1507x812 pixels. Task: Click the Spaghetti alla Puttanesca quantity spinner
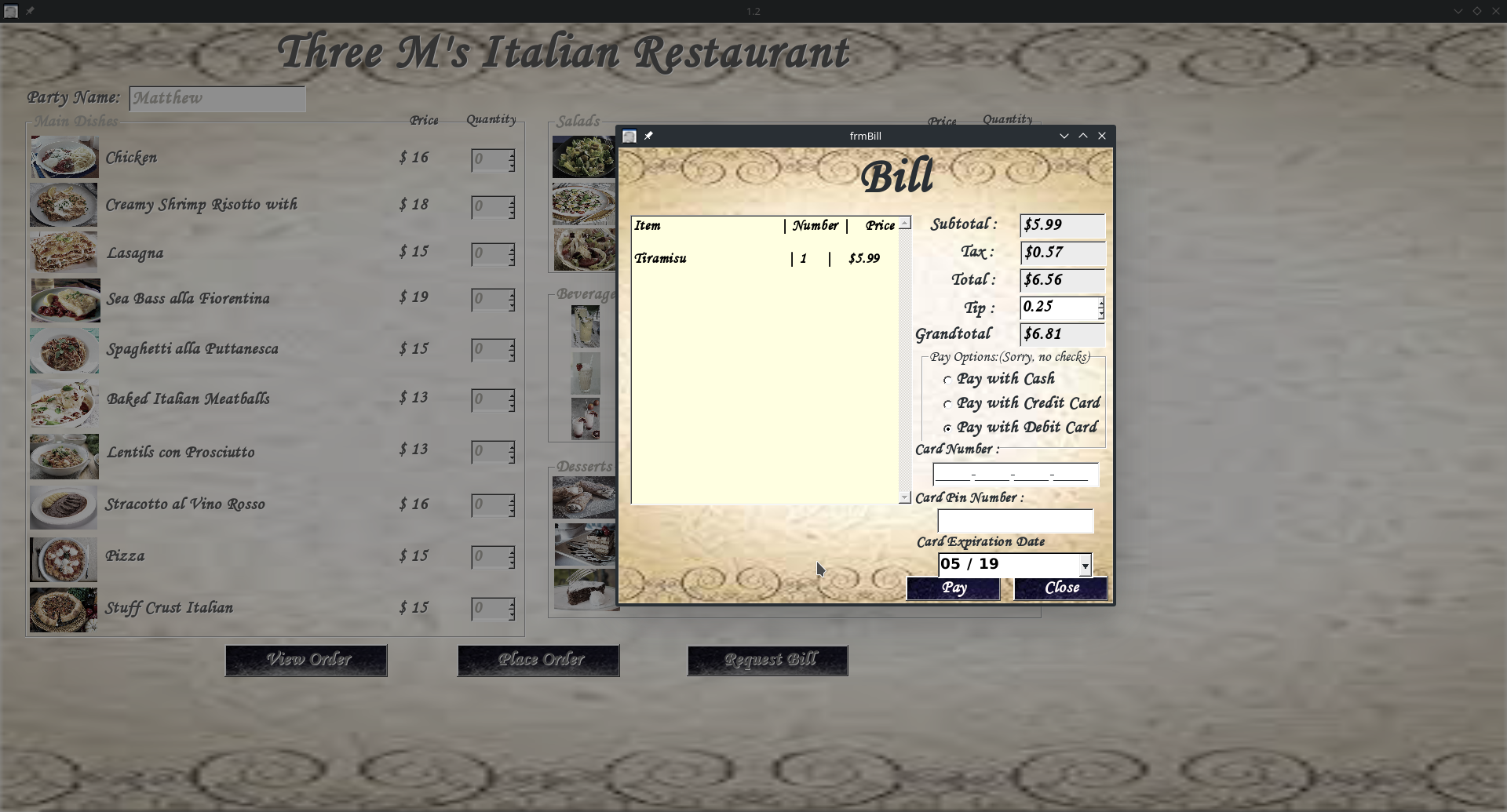493,350
